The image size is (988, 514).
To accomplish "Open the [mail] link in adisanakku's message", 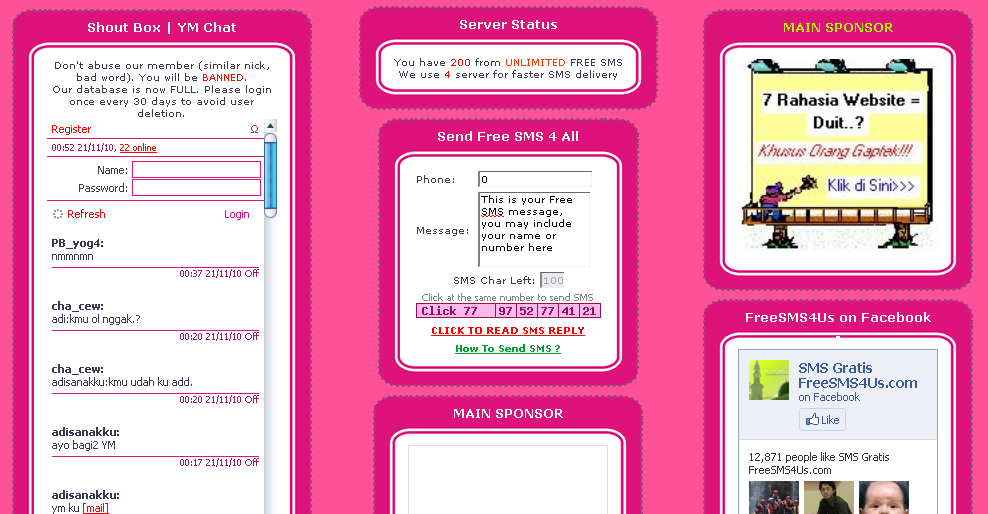I will (x=95, y=508).
